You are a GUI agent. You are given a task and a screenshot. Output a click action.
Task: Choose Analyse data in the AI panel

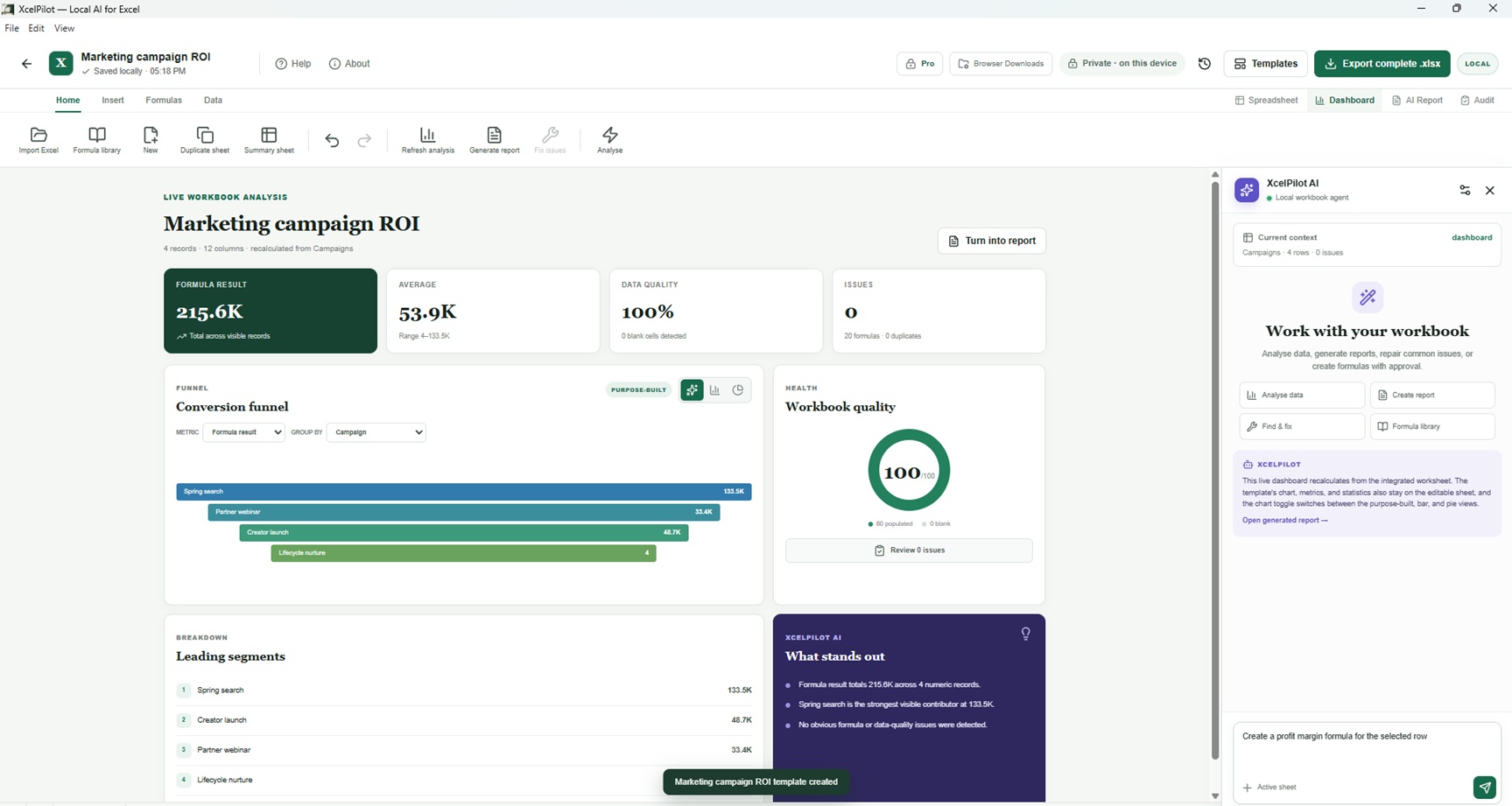click(x=1302, y=396)
